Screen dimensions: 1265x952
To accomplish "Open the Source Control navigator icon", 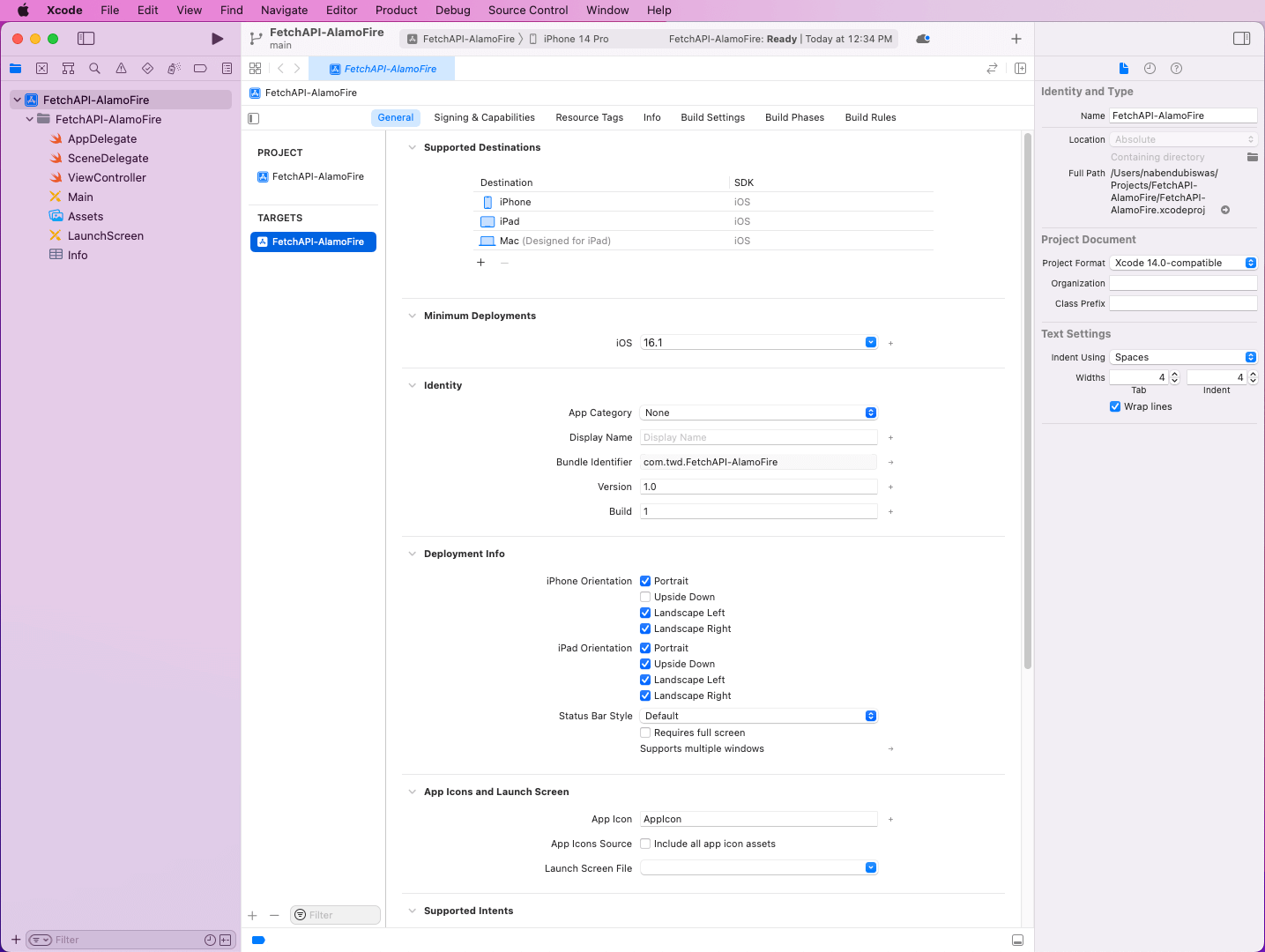I will pos(41,69).
